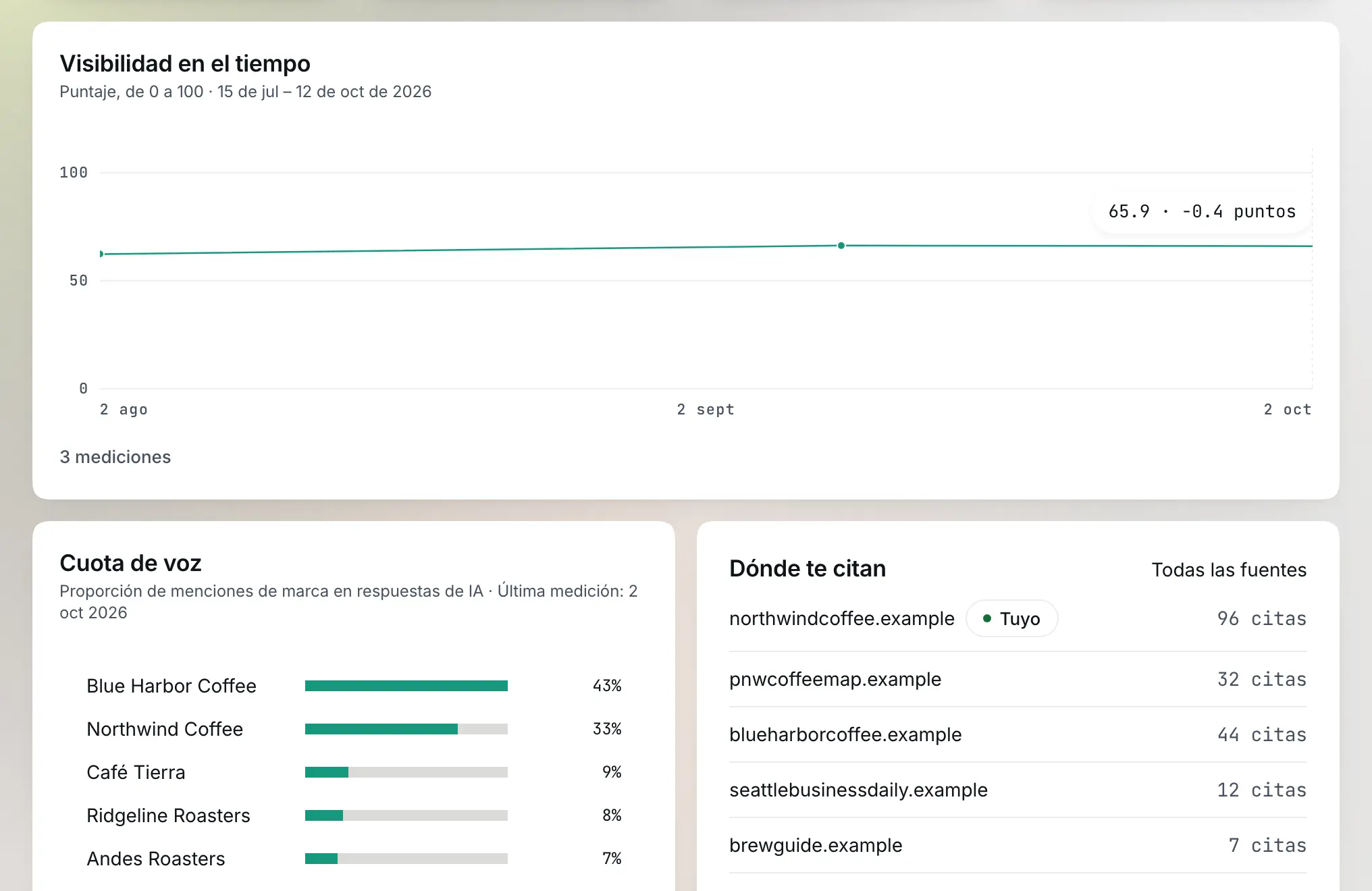Screen dimensions: 1372x891
Task: Click the Andes Roasters label
Action: pyautogui.click(x=156, y=859)
